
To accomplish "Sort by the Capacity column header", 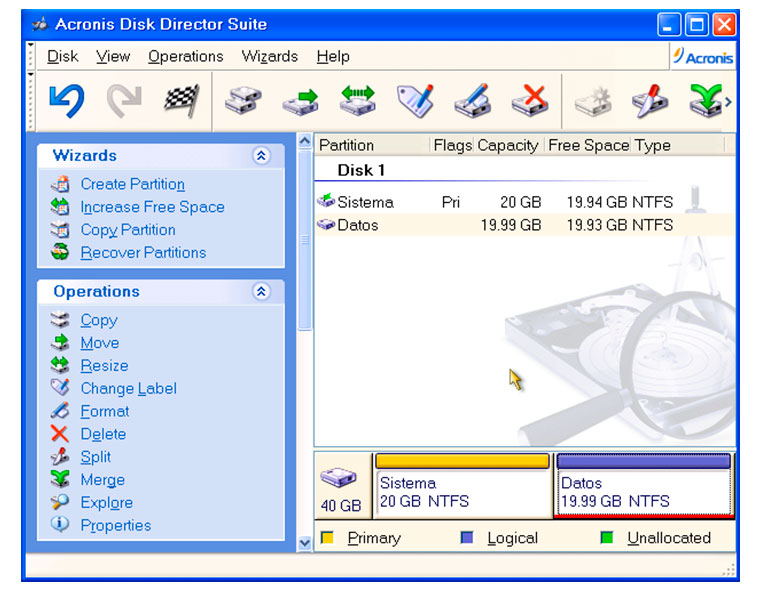I will (x=507, y=145).
